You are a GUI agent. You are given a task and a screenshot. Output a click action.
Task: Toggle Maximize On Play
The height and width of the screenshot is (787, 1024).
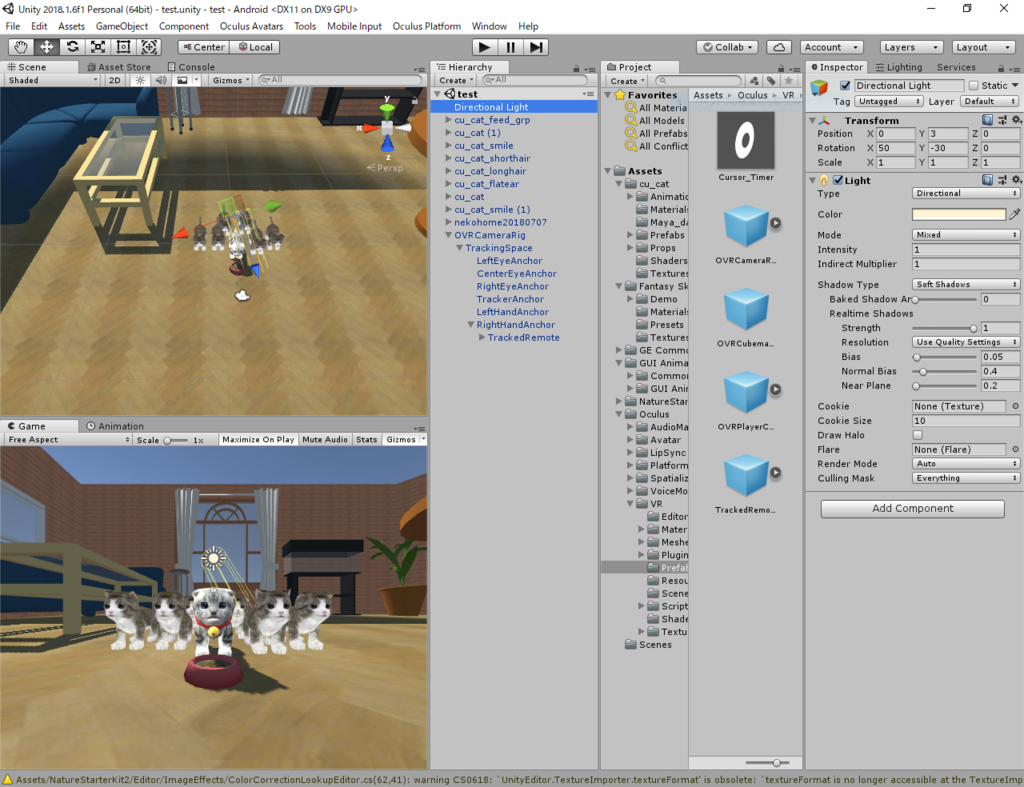coord(258,440)
